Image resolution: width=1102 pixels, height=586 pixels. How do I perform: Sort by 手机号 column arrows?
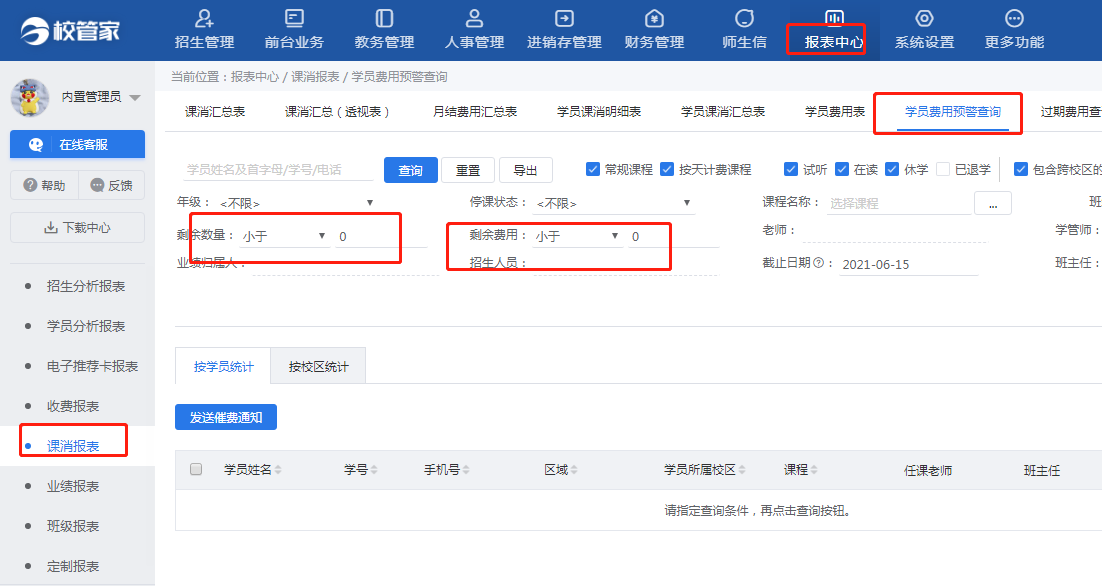466,470
